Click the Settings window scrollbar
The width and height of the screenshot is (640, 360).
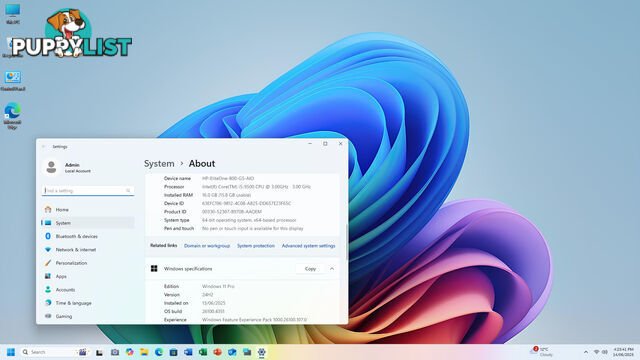tap(347, 242)
